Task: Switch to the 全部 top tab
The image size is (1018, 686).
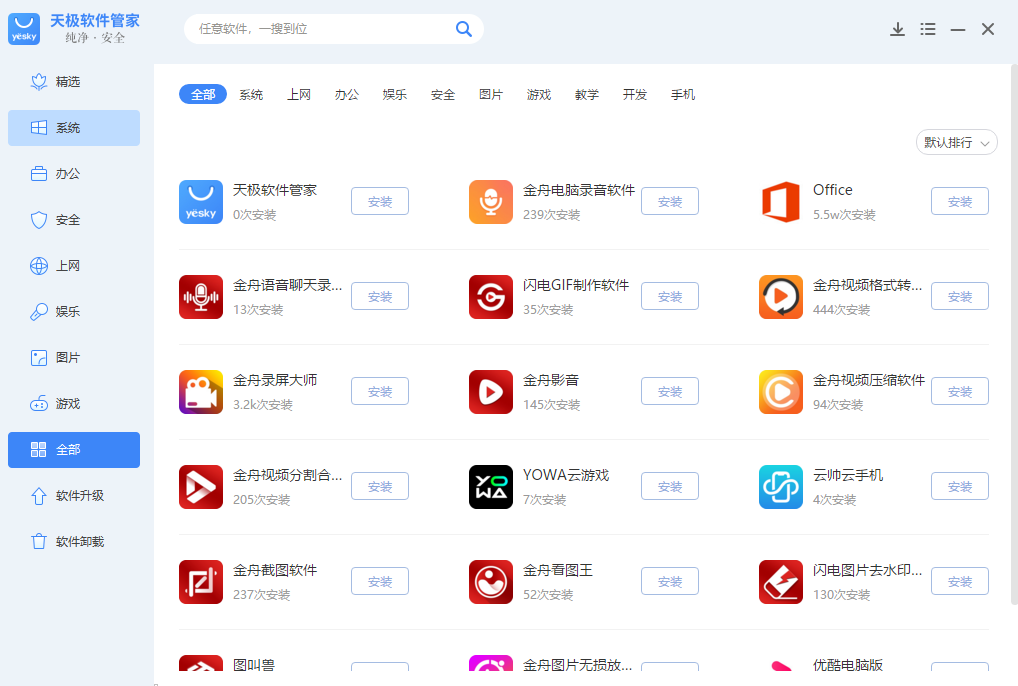Action: (203, 95)
